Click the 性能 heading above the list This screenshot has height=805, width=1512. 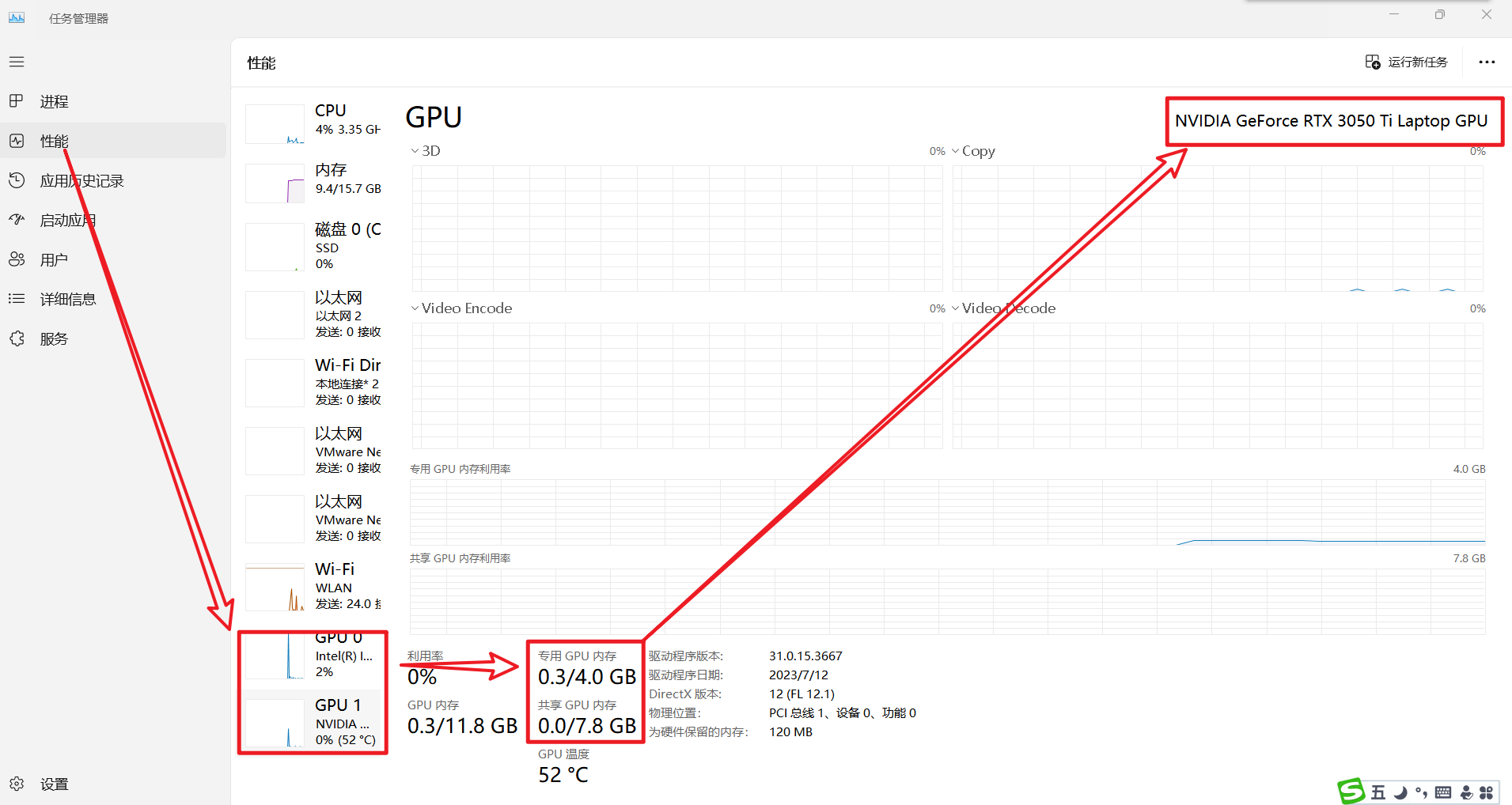pyautogui.click(x=261, y=63)
